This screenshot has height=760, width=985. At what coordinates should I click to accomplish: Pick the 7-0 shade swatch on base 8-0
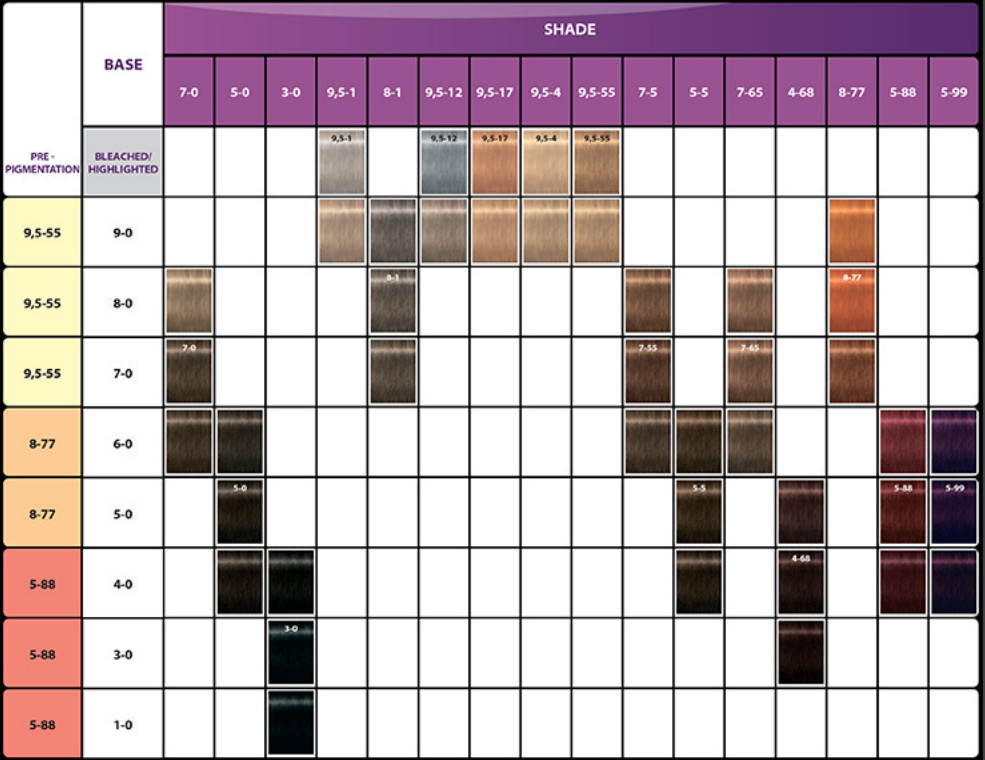(189, 301)
